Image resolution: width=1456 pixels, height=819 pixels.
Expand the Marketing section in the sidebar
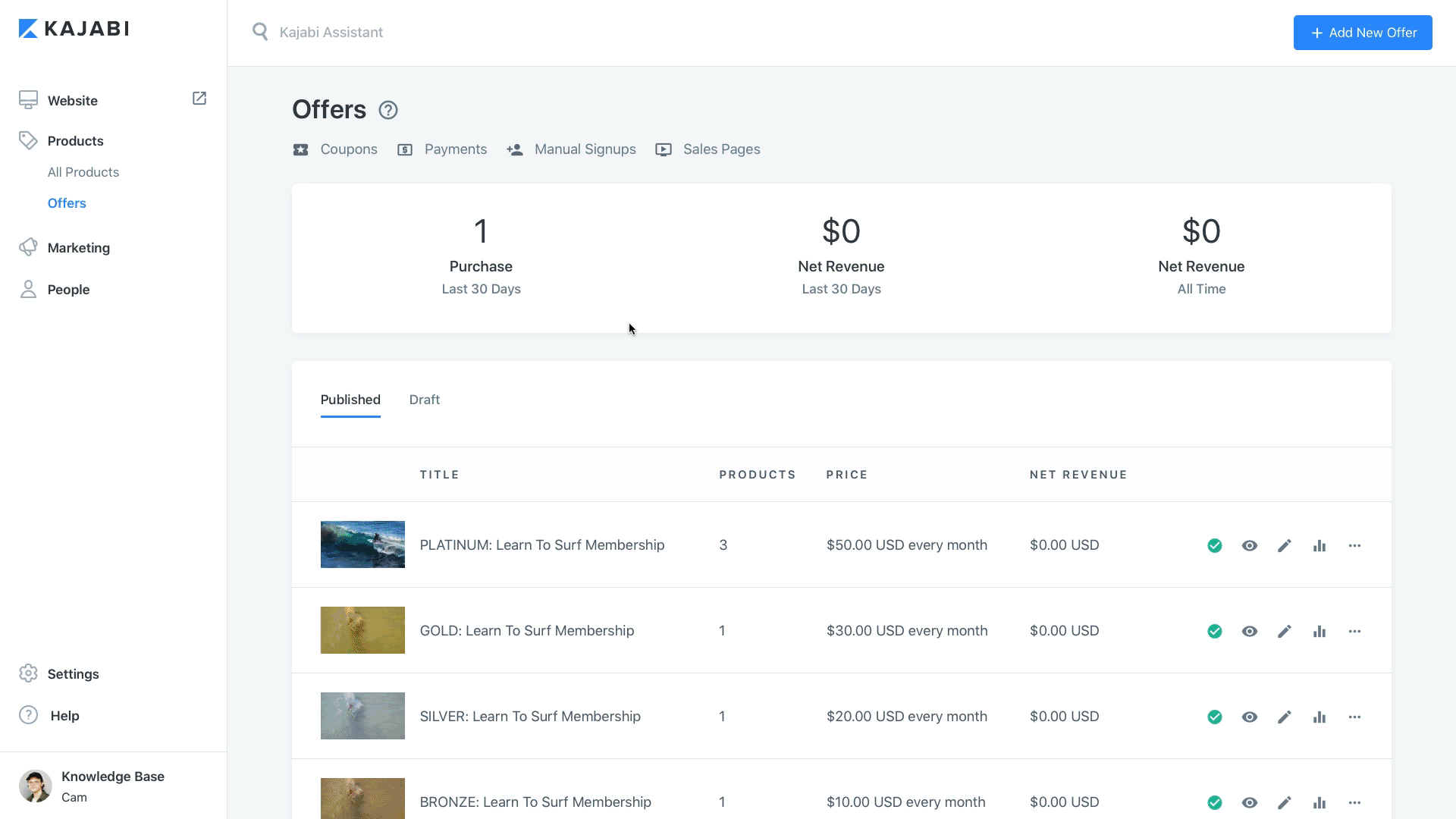pos(78,248)
